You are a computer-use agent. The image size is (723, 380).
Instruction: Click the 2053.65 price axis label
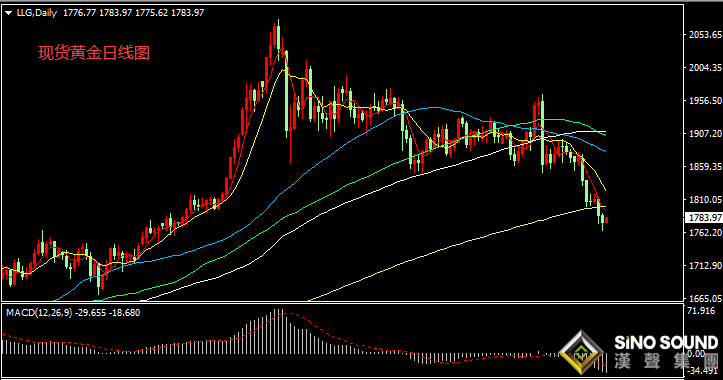(705, 35)
